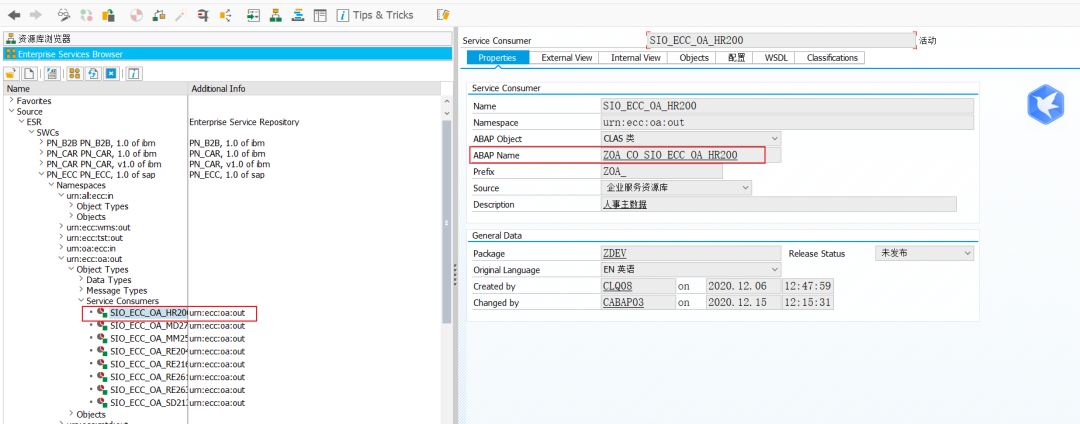Collapse the Namespaces node
This screenshot has width=1080, height=424.
50,186
